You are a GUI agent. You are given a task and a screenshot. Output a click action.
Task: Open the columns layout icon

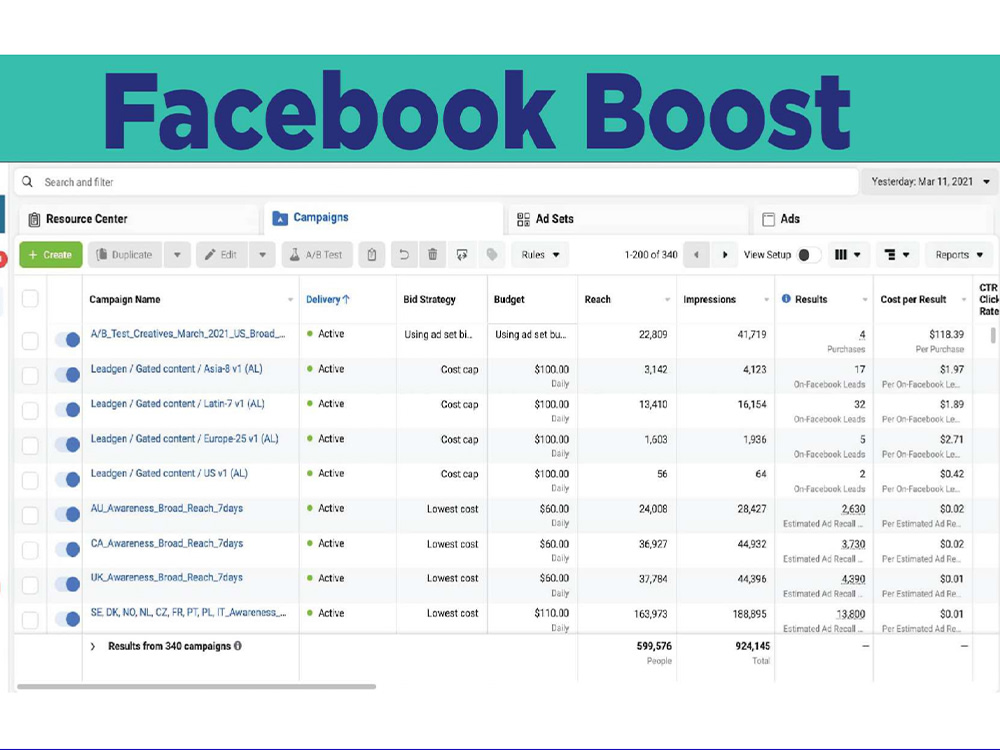(848, 254)
